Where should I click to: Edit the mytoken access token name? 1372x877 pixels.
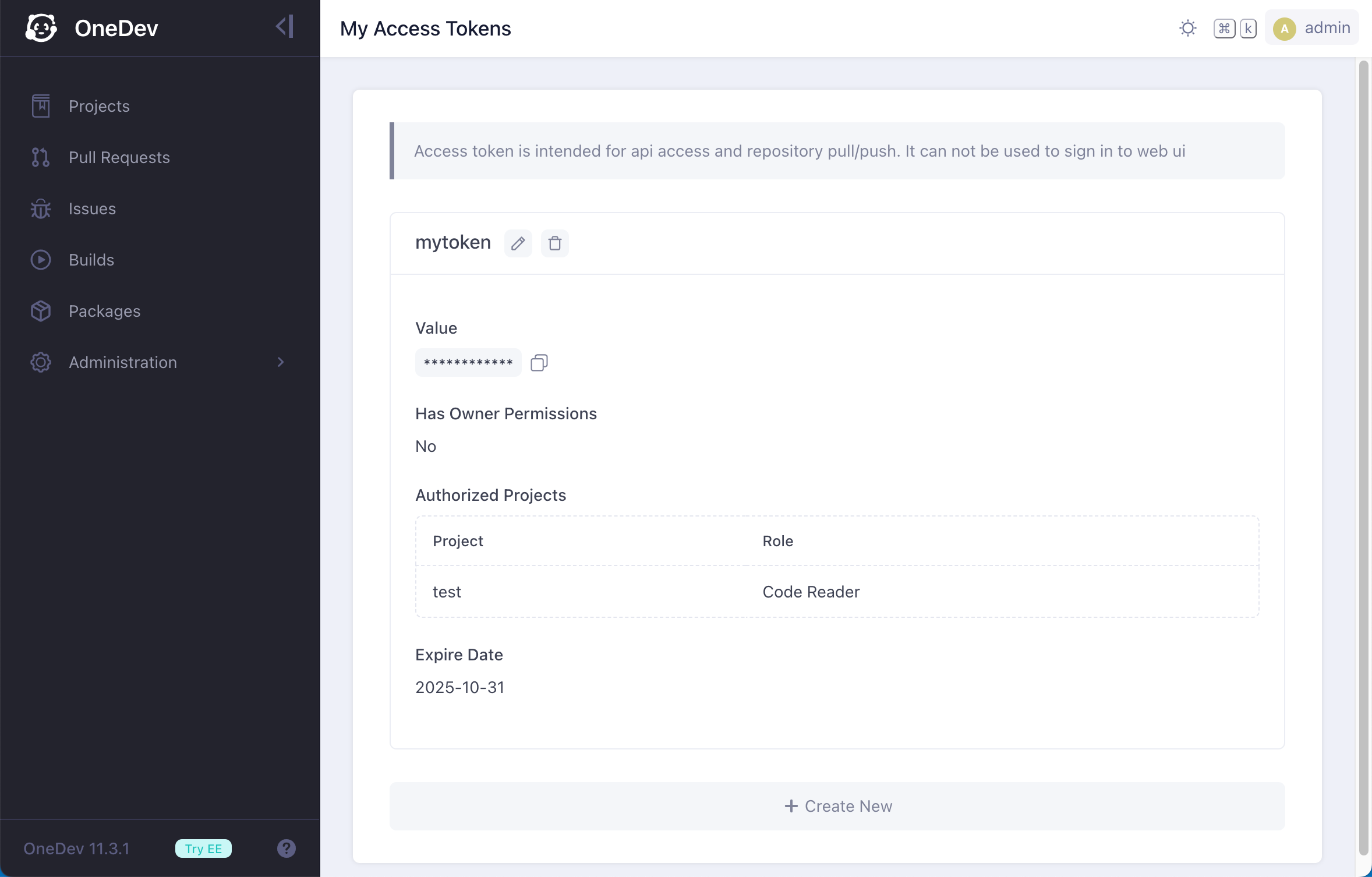point(517,243)
